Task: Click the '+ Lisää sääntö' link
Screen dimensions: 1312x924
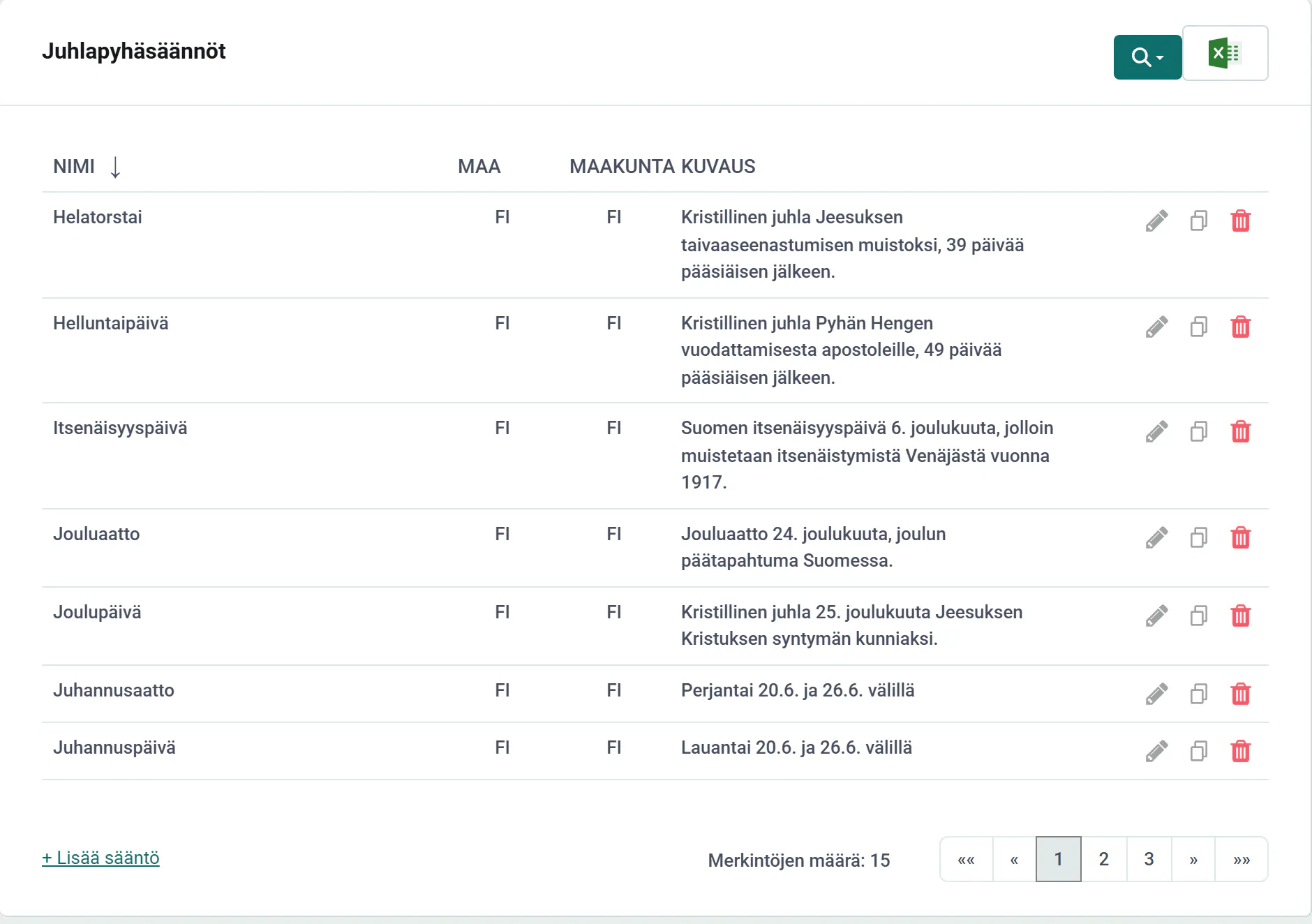Action: (x=100, y=858)
